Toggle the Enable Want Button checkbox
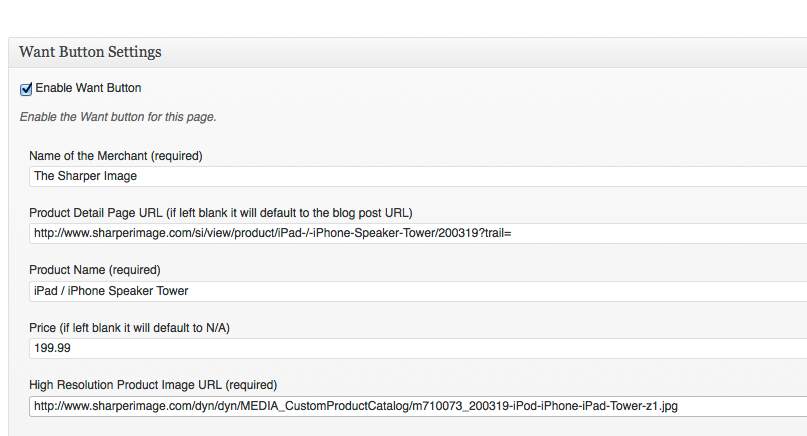The image size is (807, 436). pos(26,89)
